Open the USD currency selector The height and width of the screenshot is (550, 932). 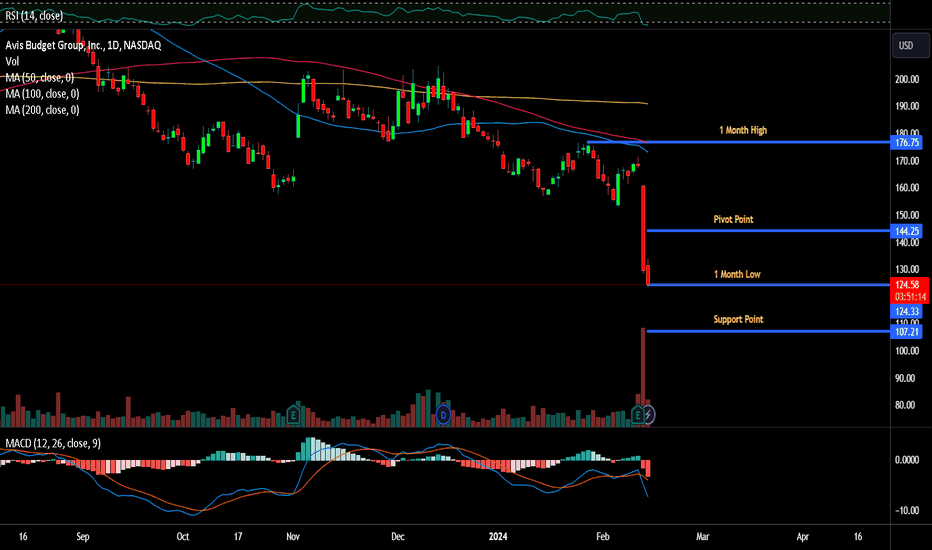[911, 46]
